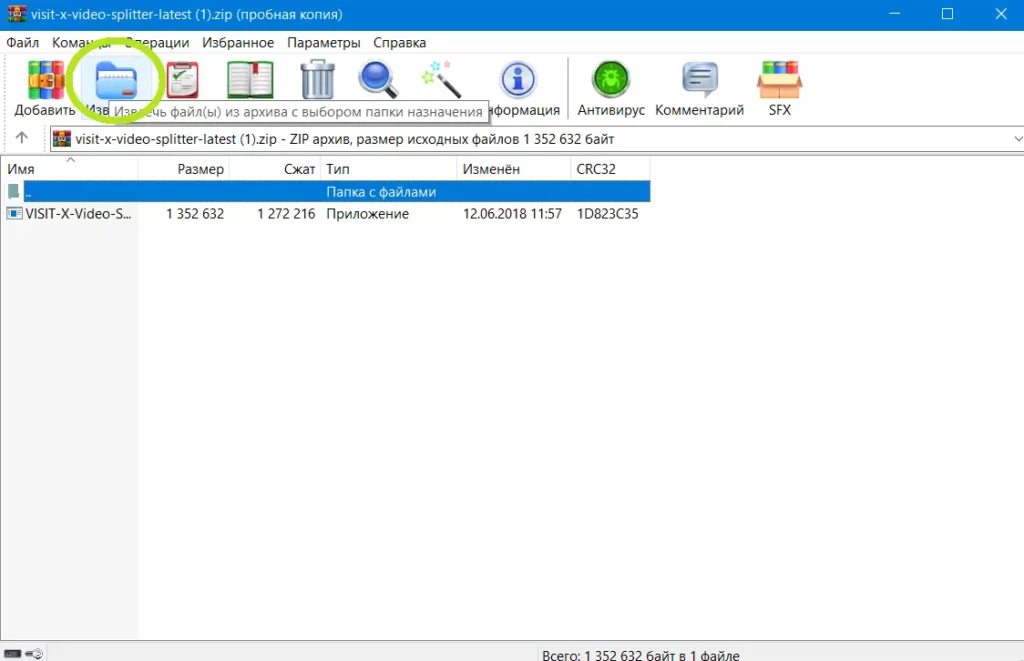Minimize the WinRAR window
Image resolution: width=1024 pixels, height=661 pixels.
pyautogui.click(x=895, y=14)
